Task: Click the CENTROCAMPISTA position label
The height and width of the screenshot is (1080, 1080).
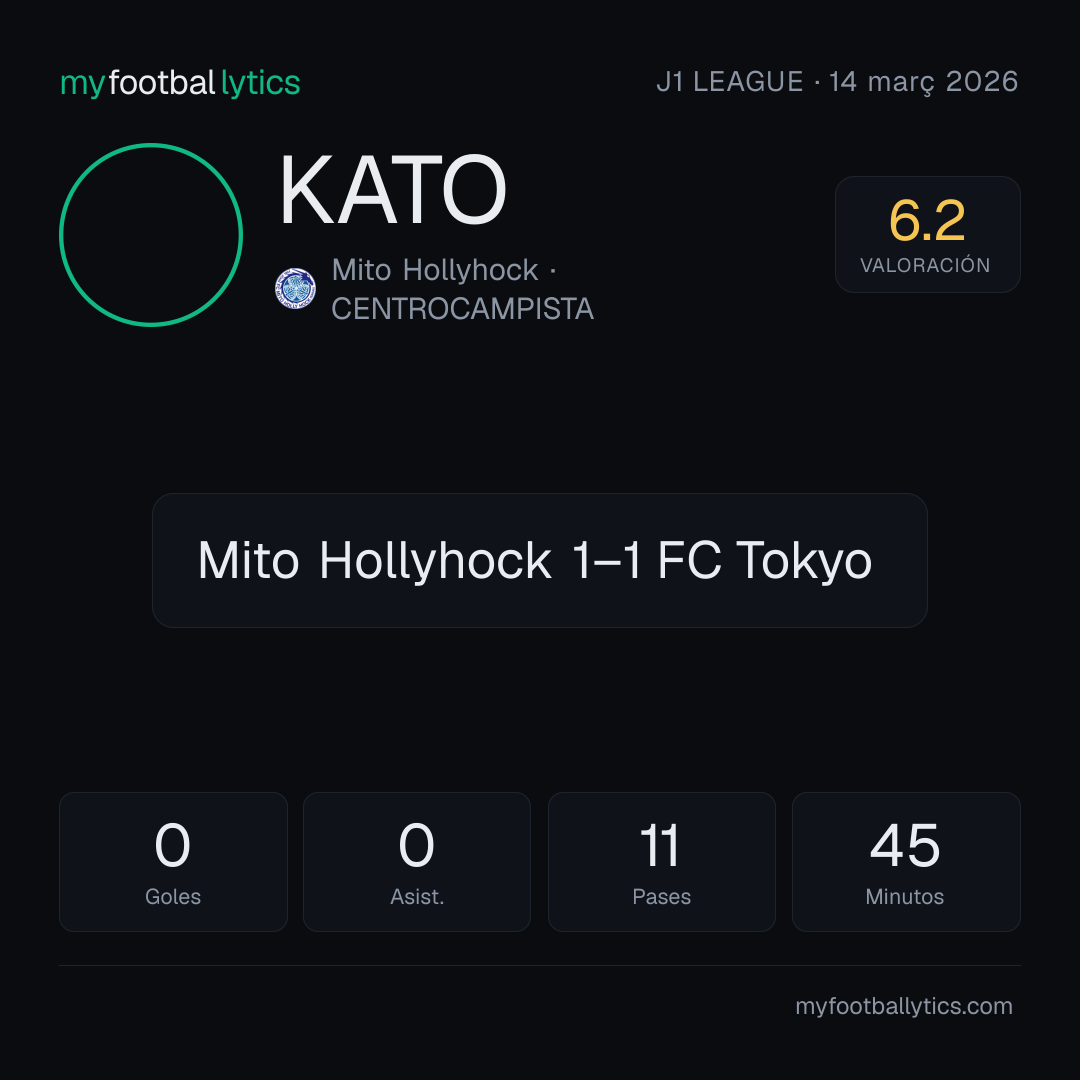Action: (x=462, y=309)
